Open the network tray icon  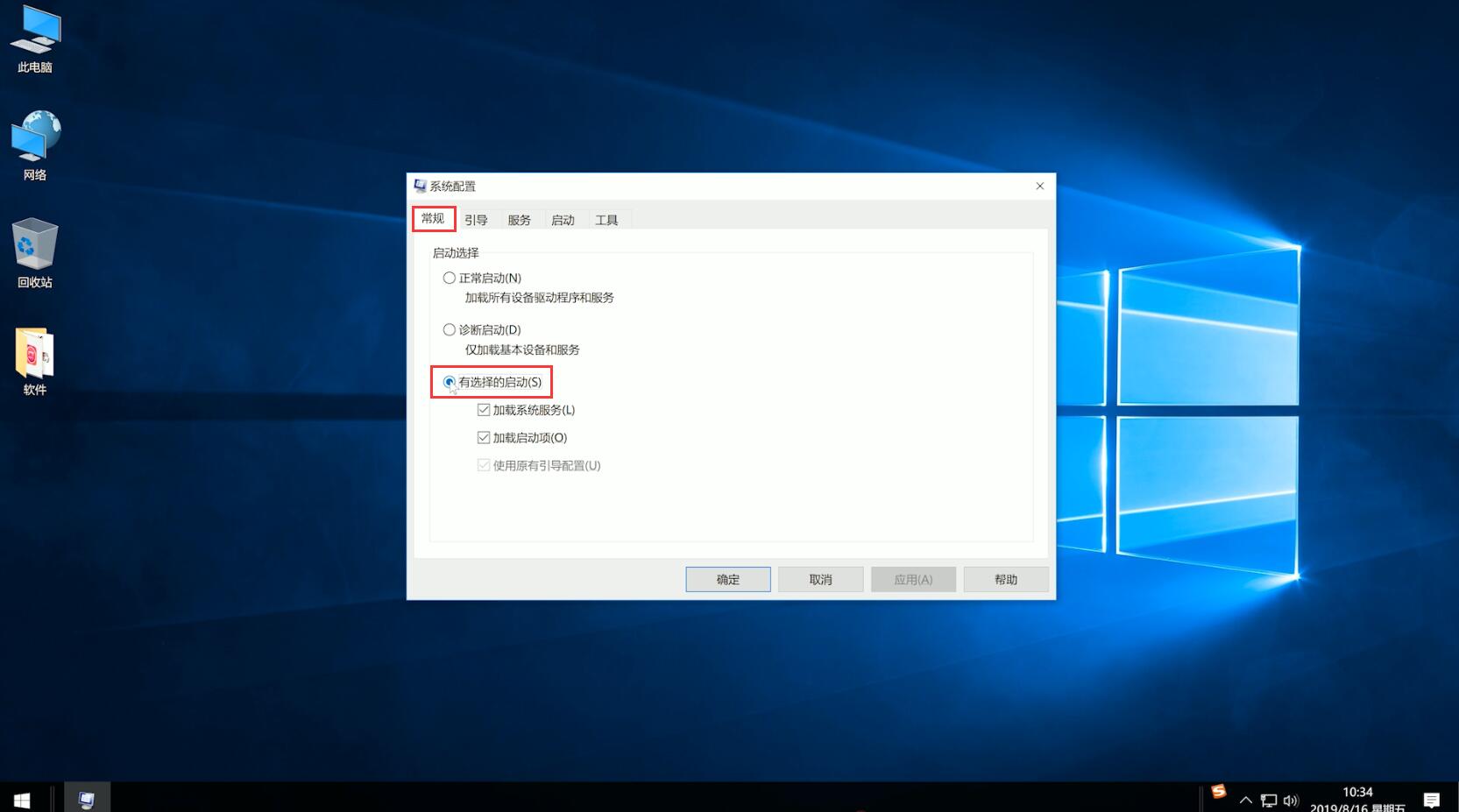[1268, 800]
